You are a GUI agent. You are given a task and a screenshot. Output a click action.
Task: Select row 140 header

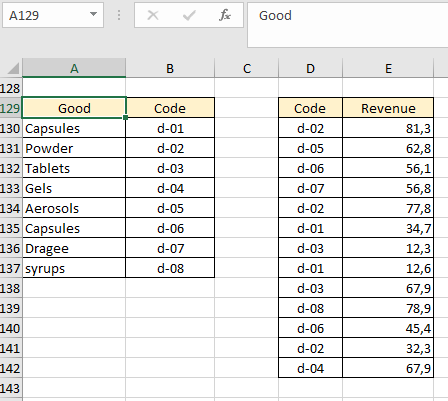click(x=11, y=328)
